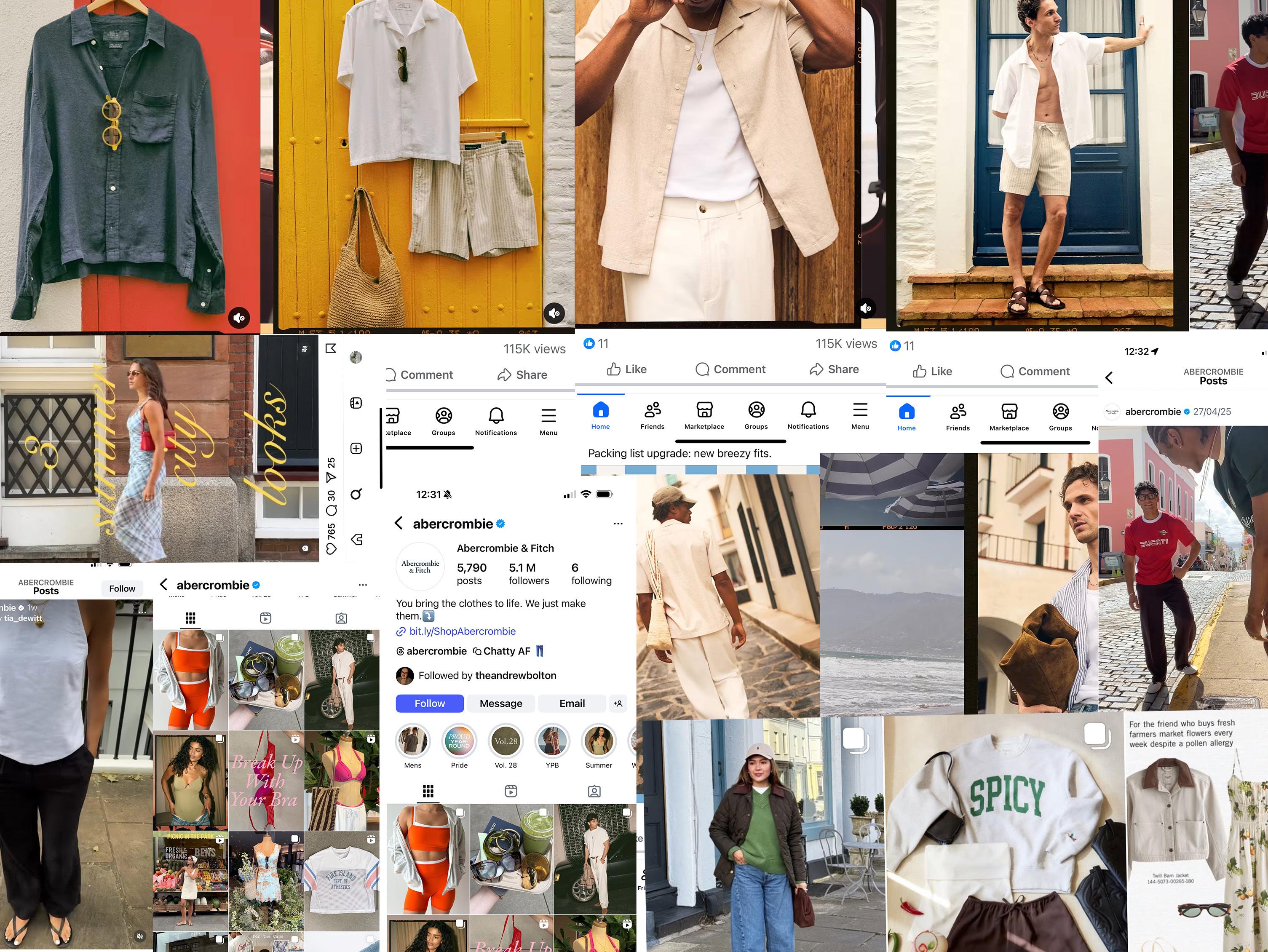Tap the rotated Instagram home house icon

[x=356, y=539]
